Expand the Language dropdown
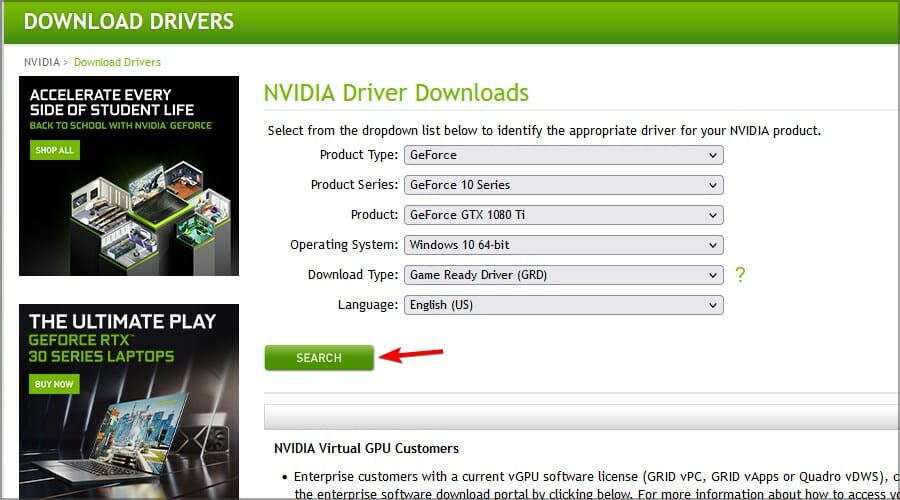The height and width of the screenshot is (500, 900). [564, 305]
